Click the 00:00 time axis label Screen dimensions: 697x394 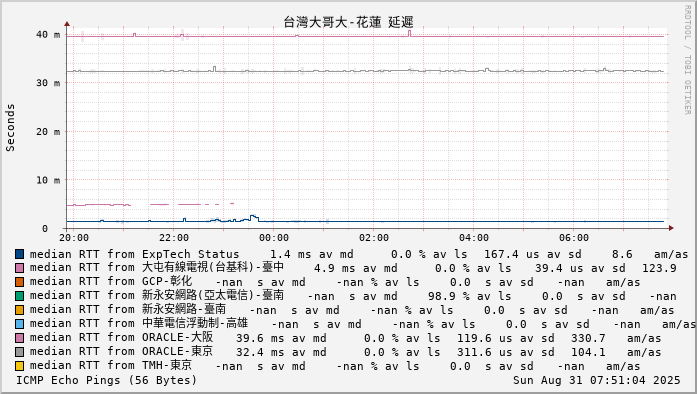[x=274, y=238]
